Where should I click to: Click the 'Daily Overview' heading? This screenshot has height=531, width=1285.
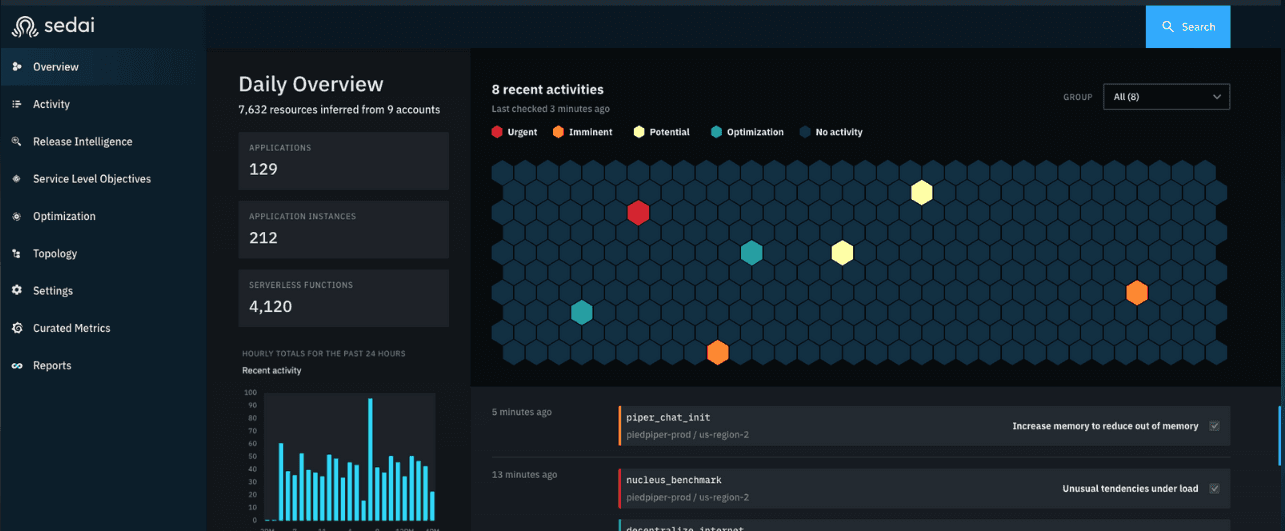pyautogui.click(x=311, y=85)
